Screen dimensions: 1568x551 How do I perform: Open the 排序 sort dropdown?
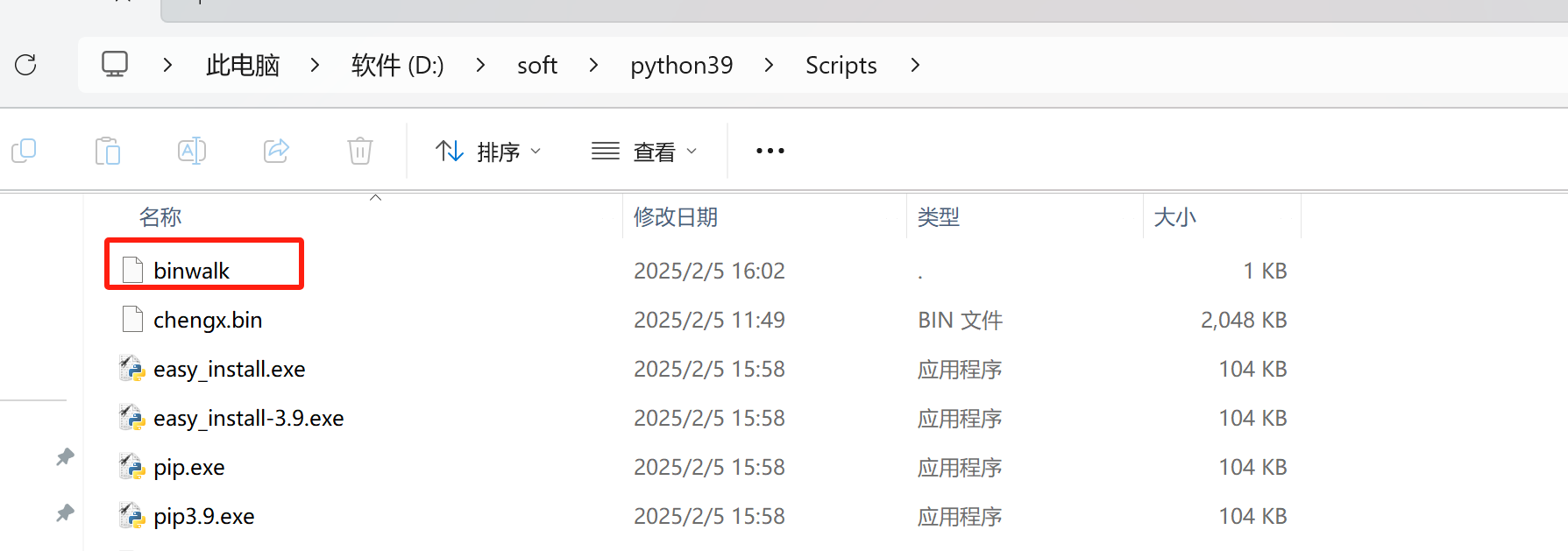tap(488, 152)
